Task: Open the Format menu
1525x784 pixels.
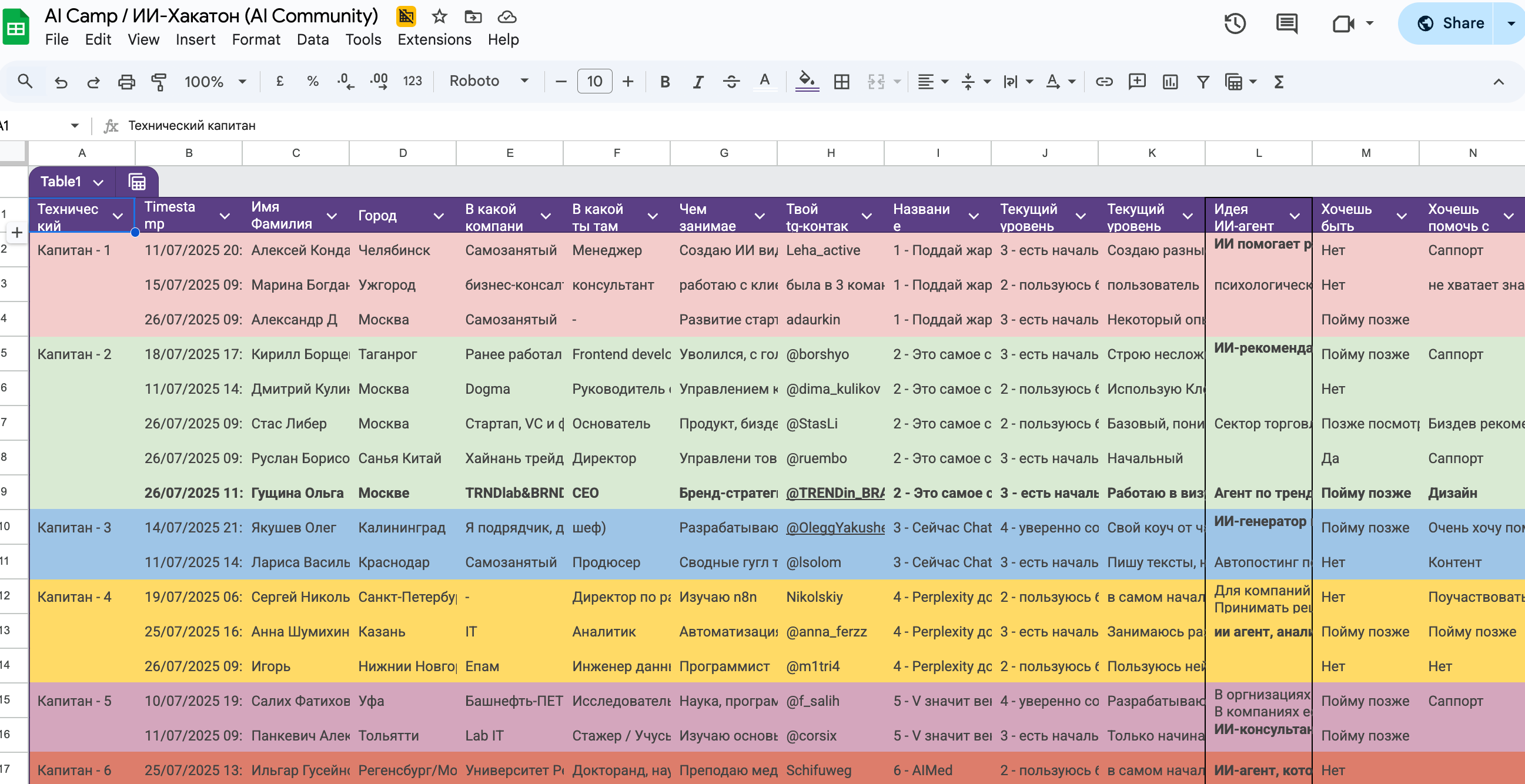Action: pos(256,39)
